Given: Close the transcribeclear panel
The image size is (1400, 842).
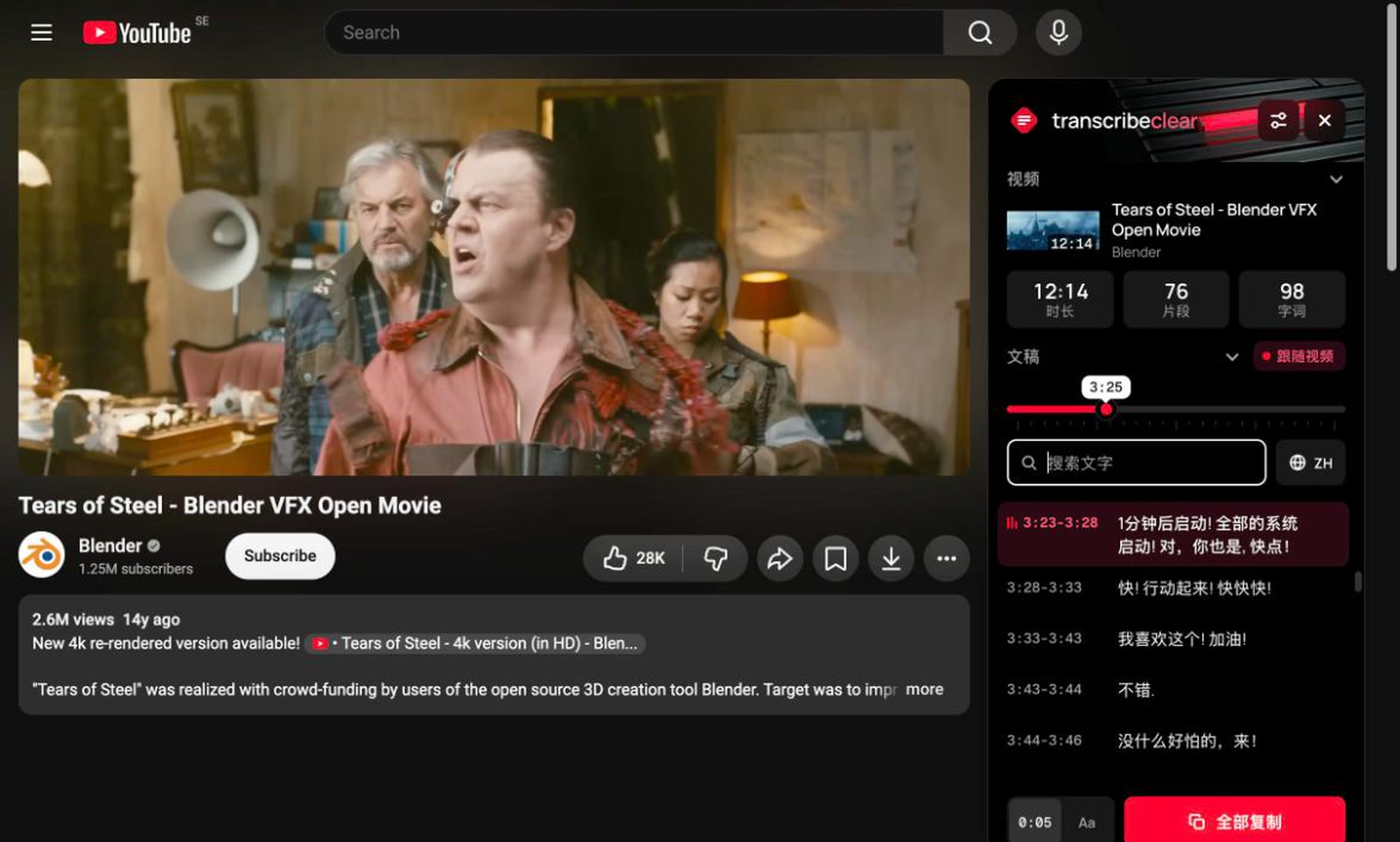Looking at the screenshot, I should (x=1325, y=121).
